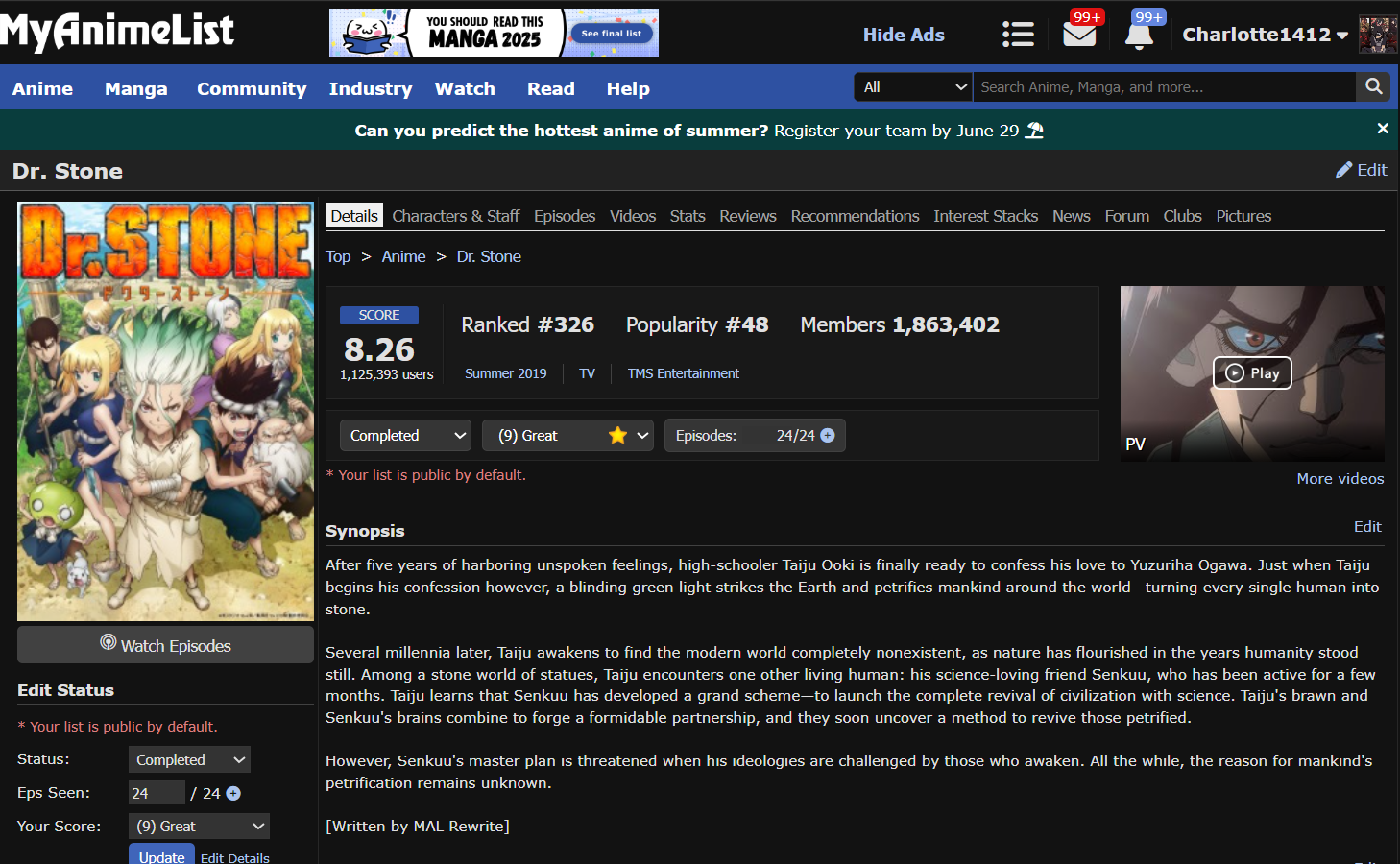
Task: Open the messages envelope icon
Action: (x=1079, y=35)
